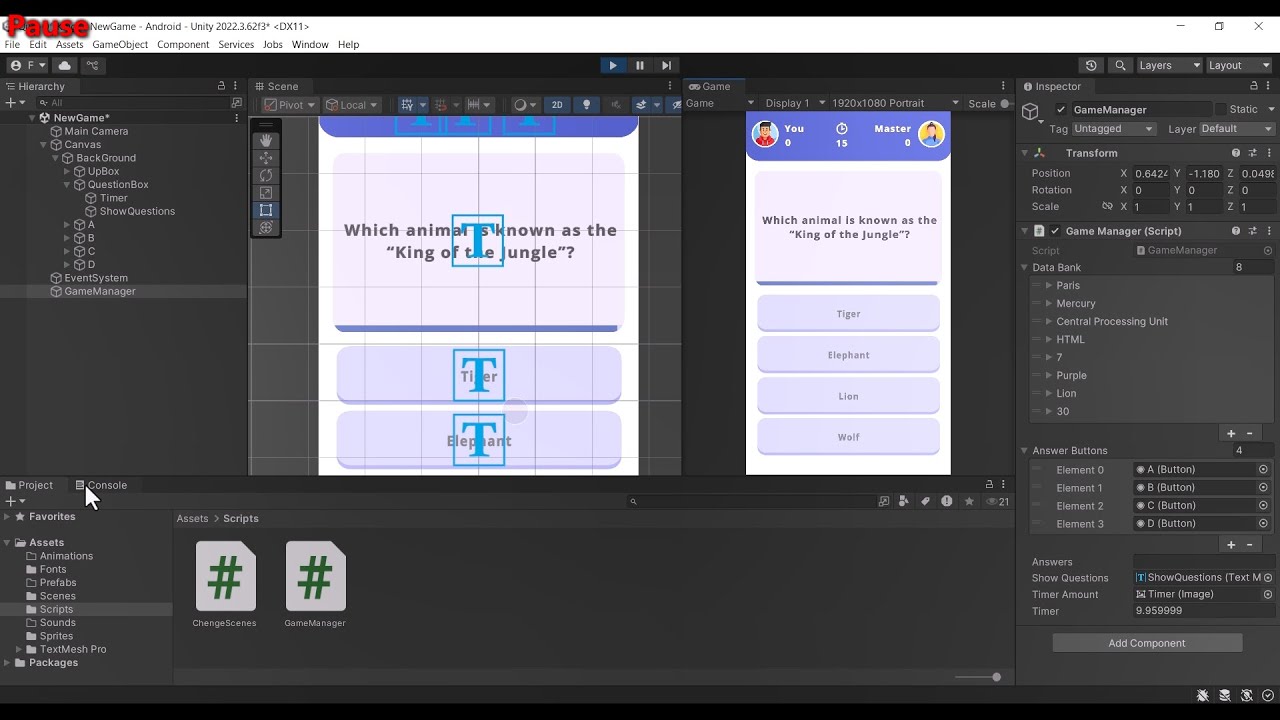Screen dimensions: 1280x720
Task: Open the Tag Untagged dropdown
Action: (1114, 129)
